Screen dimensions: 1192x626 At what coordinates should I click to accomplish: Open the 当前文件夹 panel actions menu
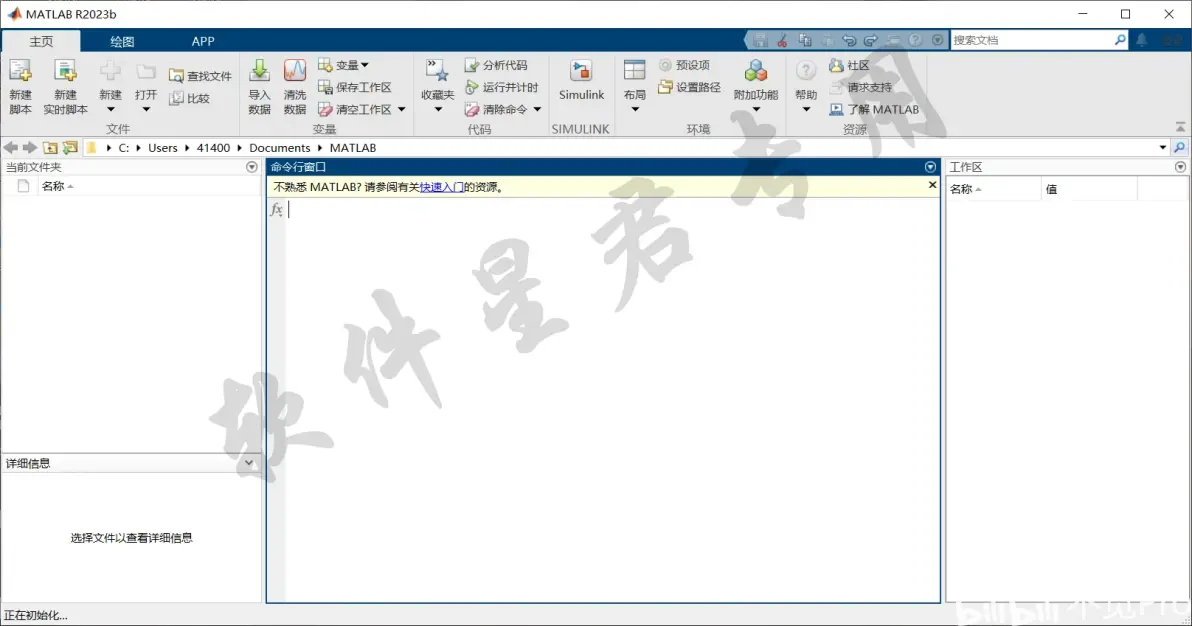(x=252, y=167)
